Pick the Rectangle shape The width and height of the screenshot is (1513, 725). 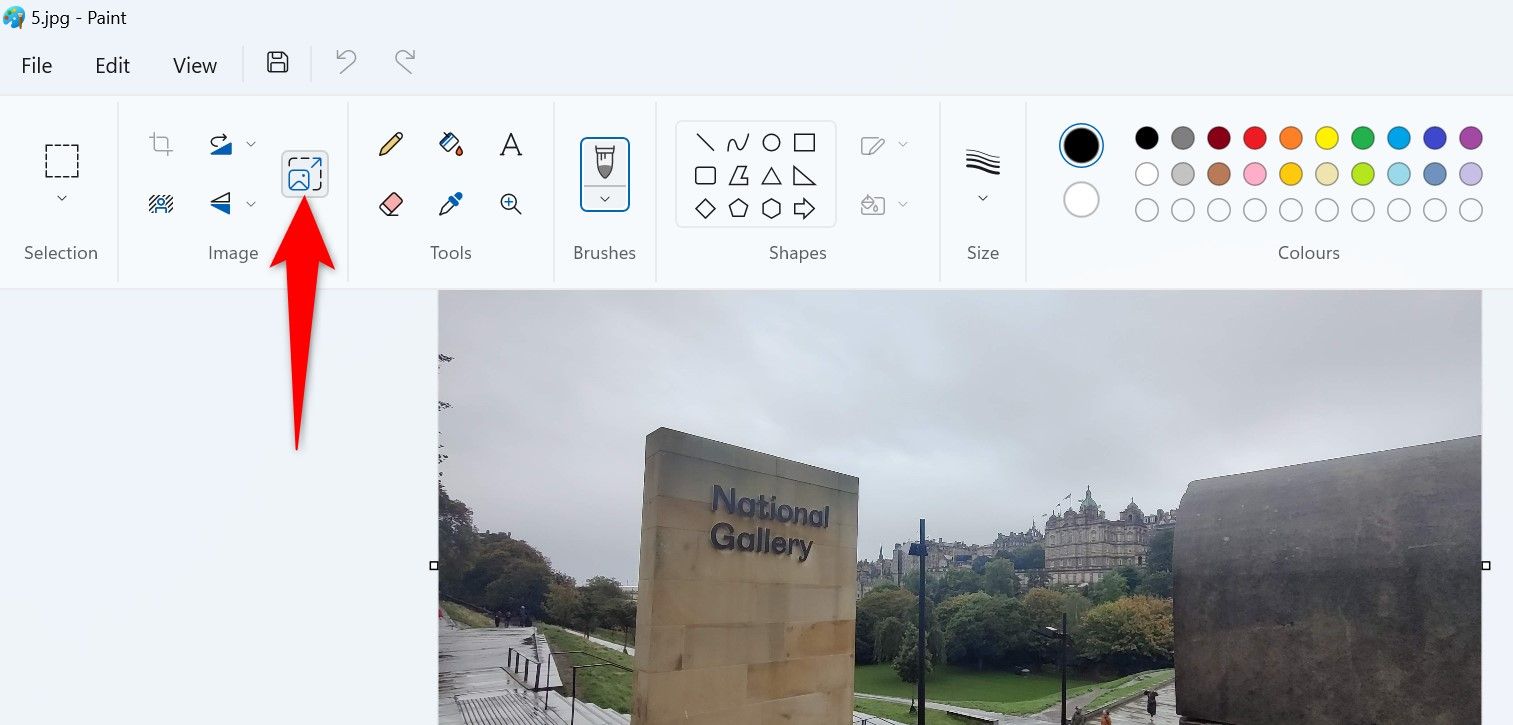tap(804, 142)
